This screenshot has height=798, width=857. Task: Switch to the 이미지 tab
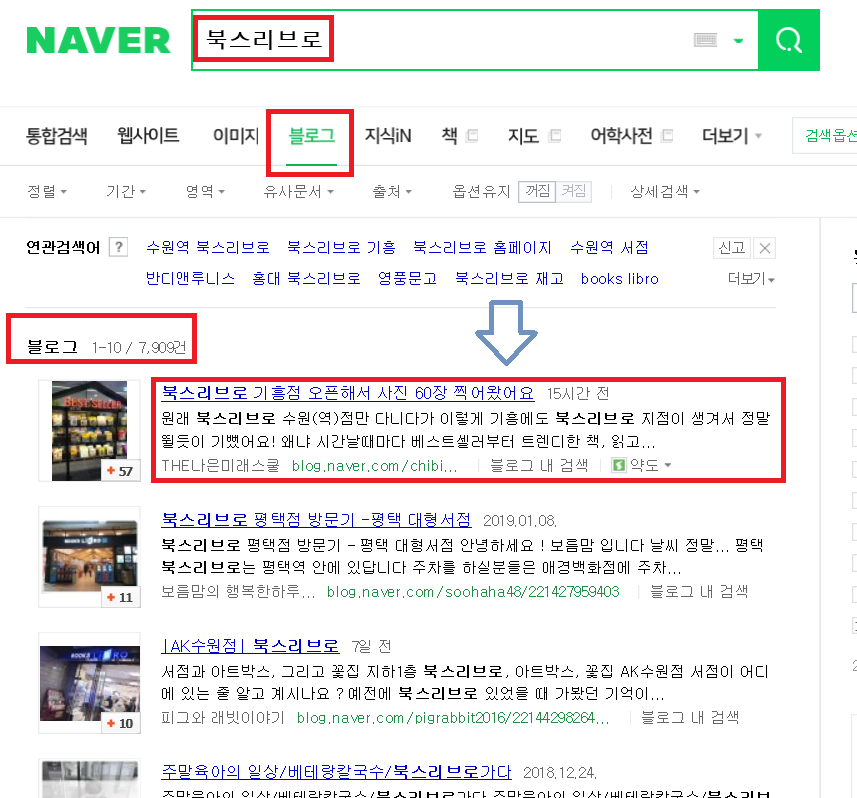[x=236, y=136]
